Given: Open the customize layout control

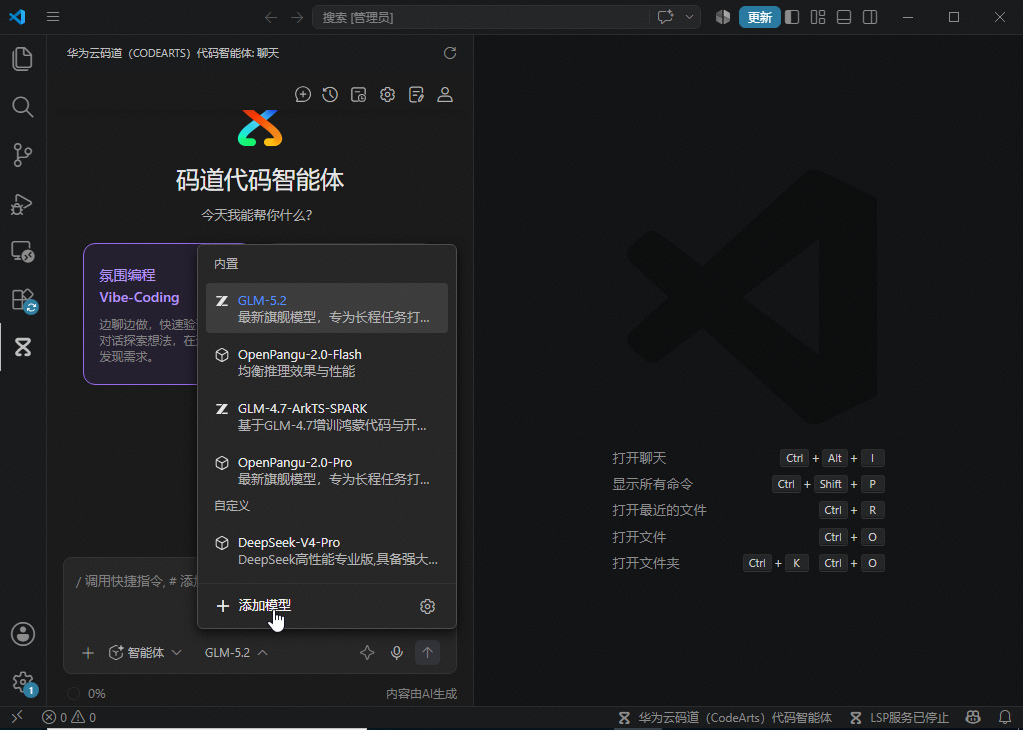Looking at the screenshot, I should coord(818,17).
